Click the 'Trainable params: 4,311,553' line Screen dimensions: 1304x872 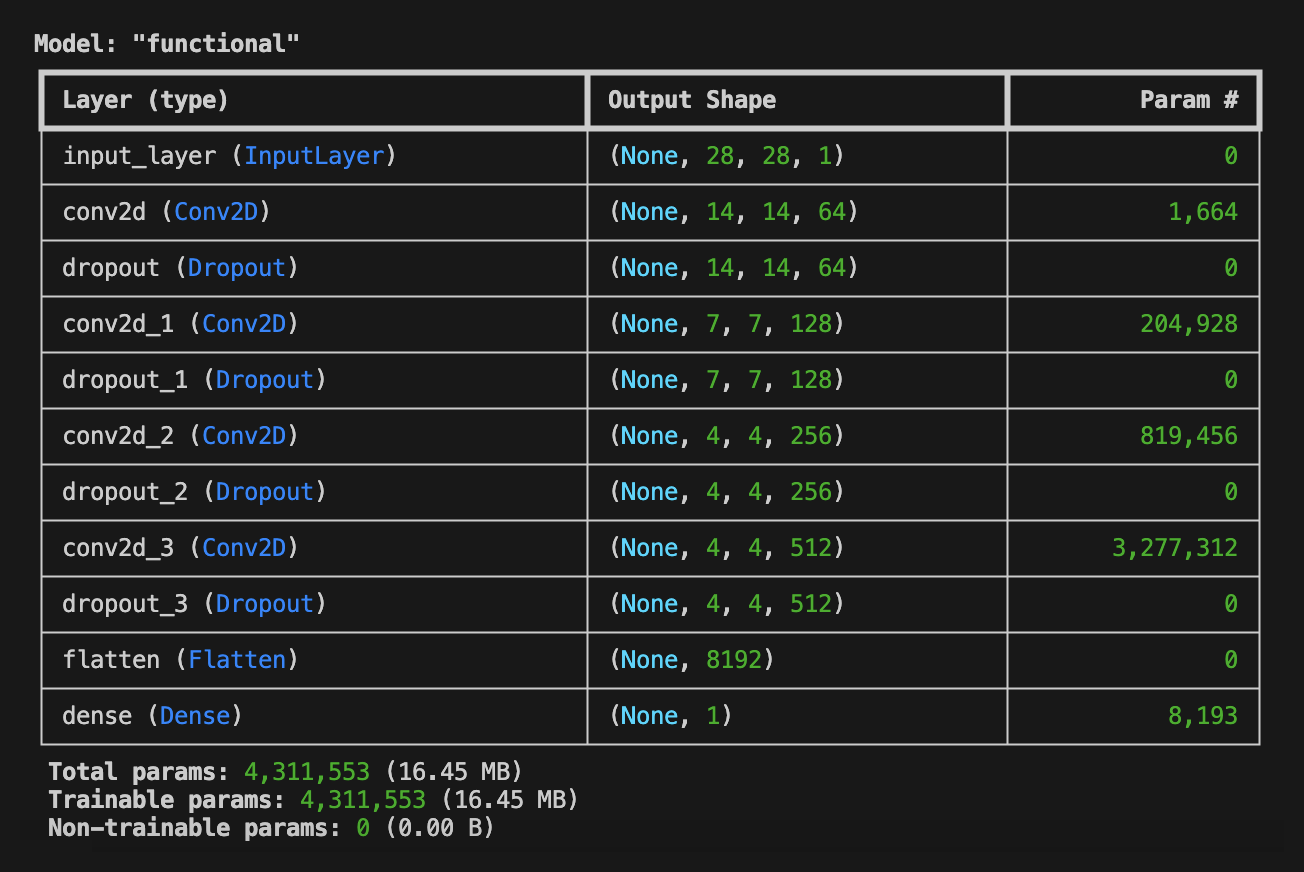pyautogui.click(x=312, y=800)
